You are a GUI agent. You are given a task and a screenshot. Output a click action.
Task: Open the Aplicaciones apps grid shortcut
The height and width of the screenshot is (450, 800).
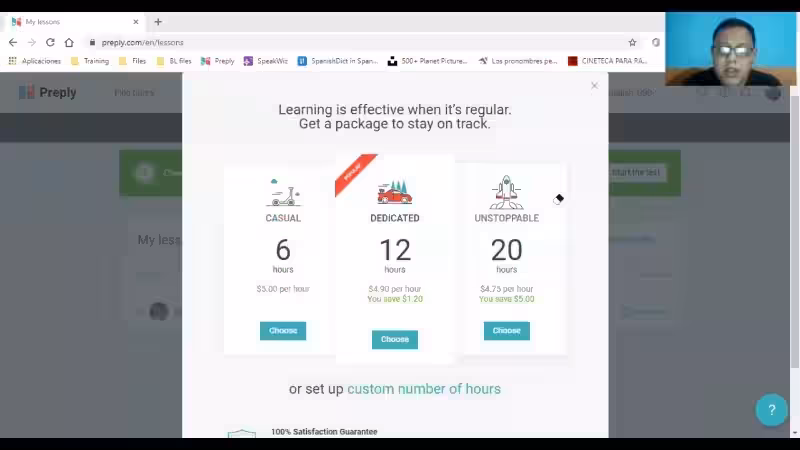click(x=13, y=61)
